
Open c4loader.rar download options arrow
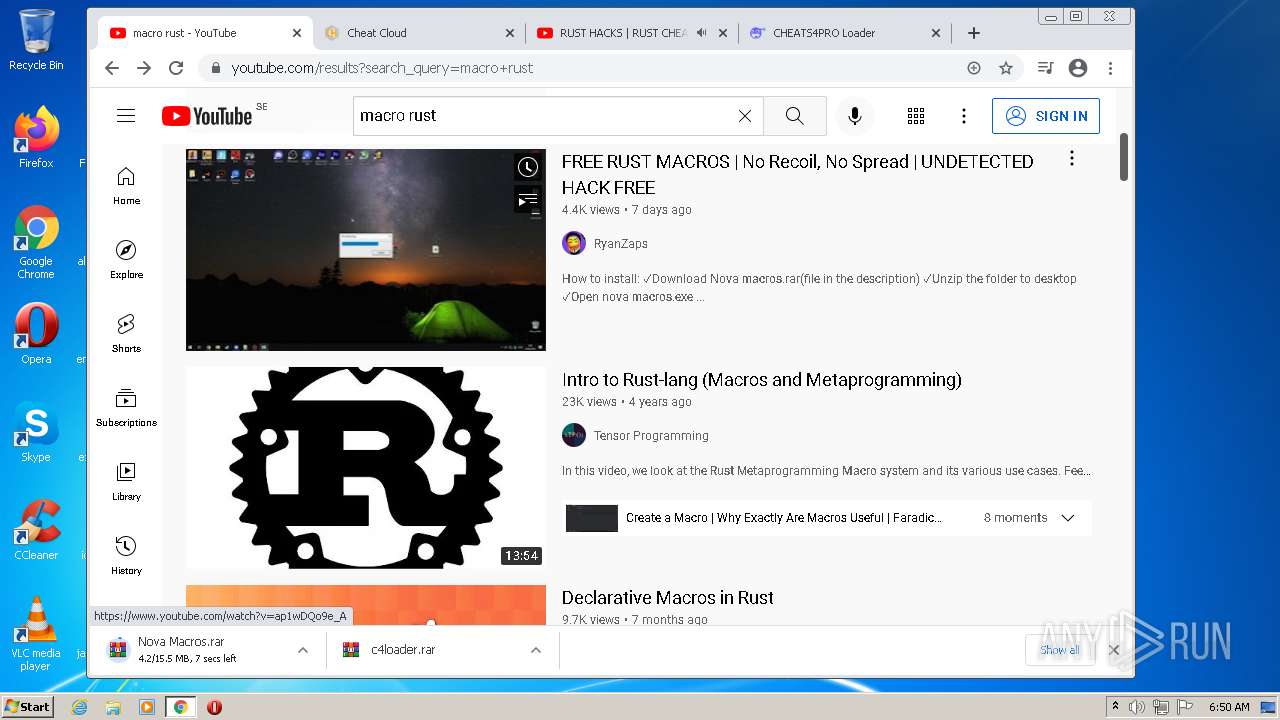click(x=536, y=650)
